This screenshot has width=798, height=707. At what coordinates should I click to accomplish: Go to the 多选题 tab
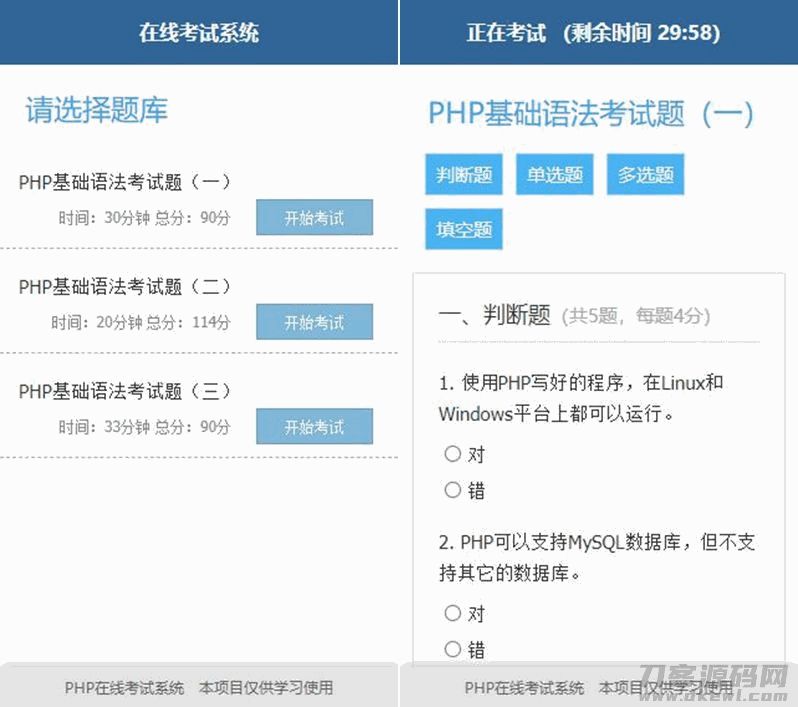click(x=645, y=175)
